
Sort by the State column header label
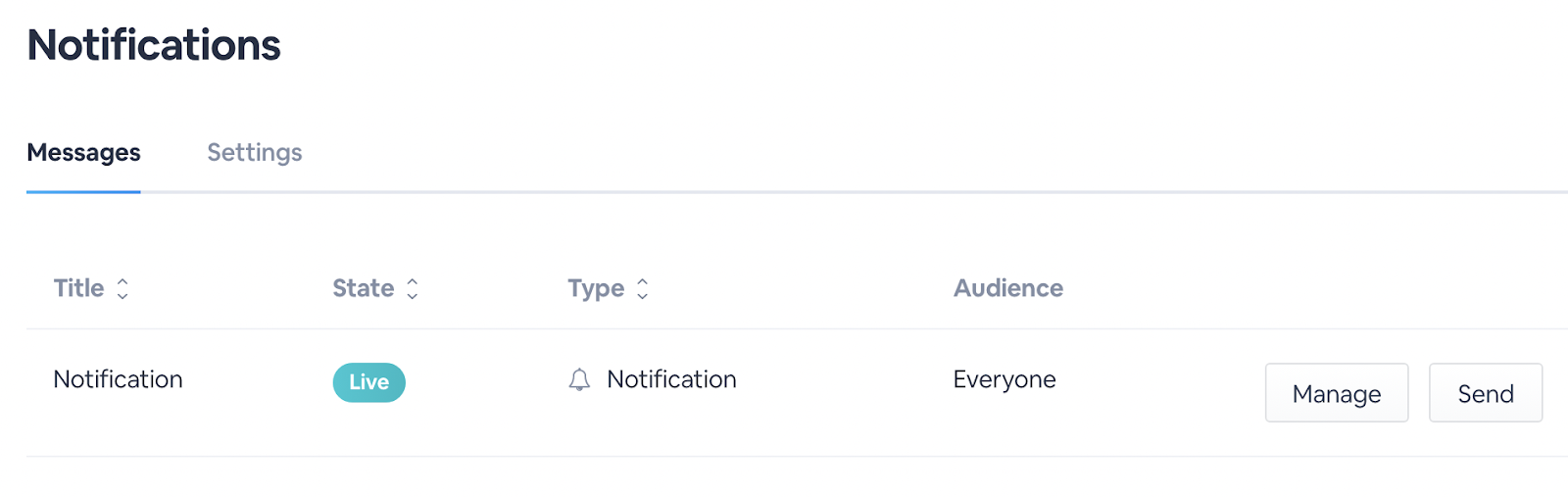click(x=363, y=288)
